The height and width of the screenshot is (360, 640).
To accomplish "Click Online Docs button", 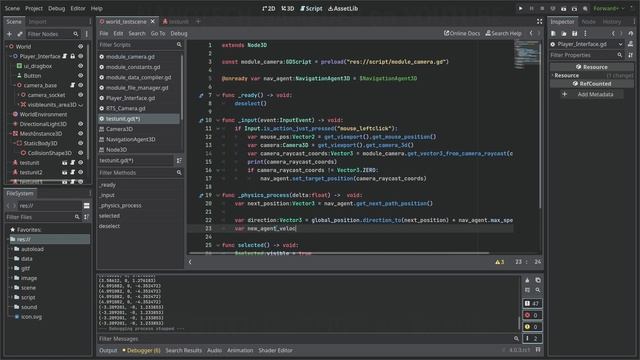I will click(462, 33).
